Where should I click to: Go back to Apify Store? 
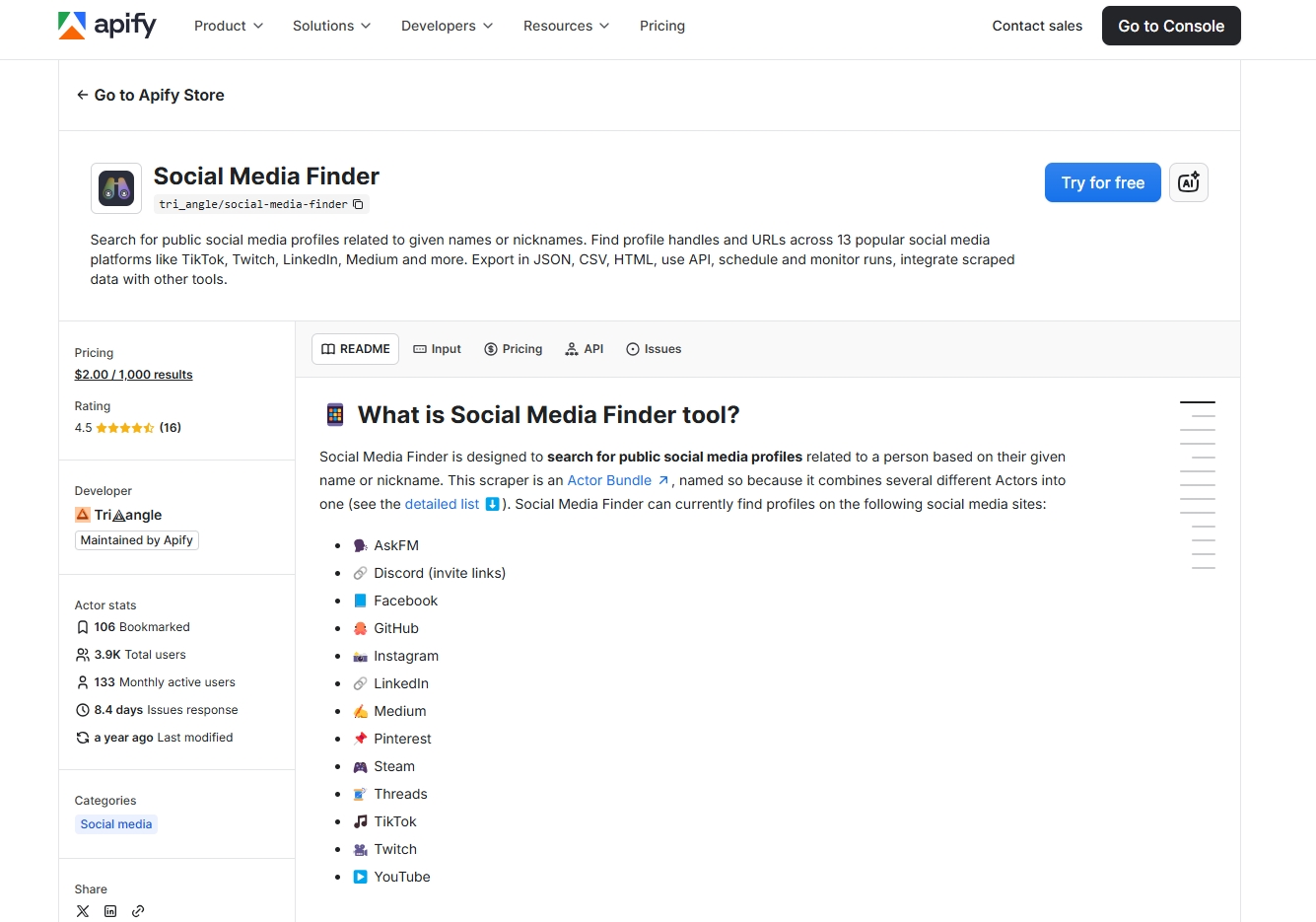pos(150,95)
